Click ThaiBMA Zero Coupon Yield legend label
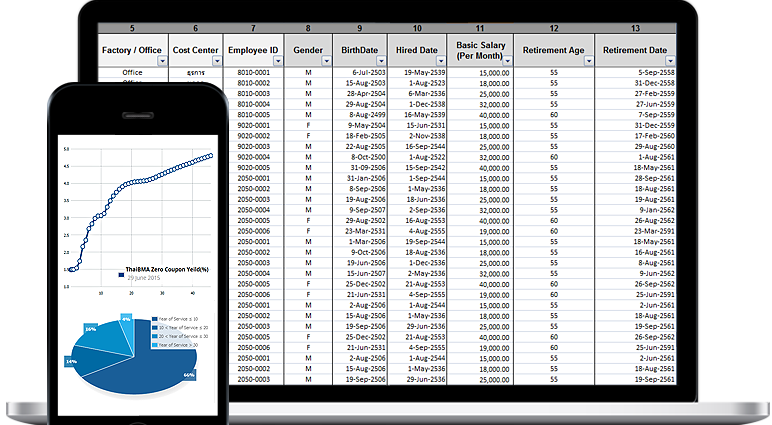This screenshot has width=772, height=425. point(167,269)
